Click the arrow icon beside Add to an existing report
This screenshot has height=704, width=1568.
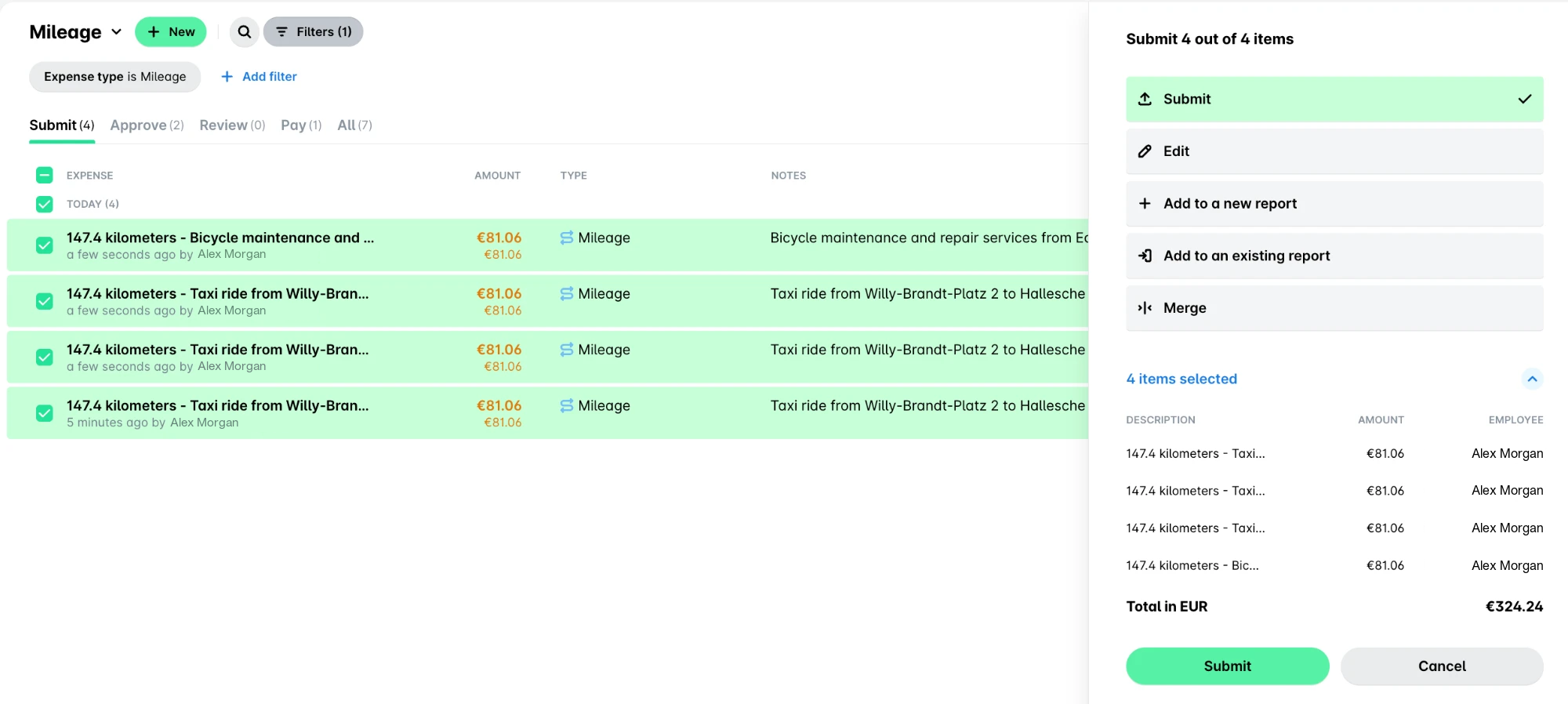click(1145, 256)
